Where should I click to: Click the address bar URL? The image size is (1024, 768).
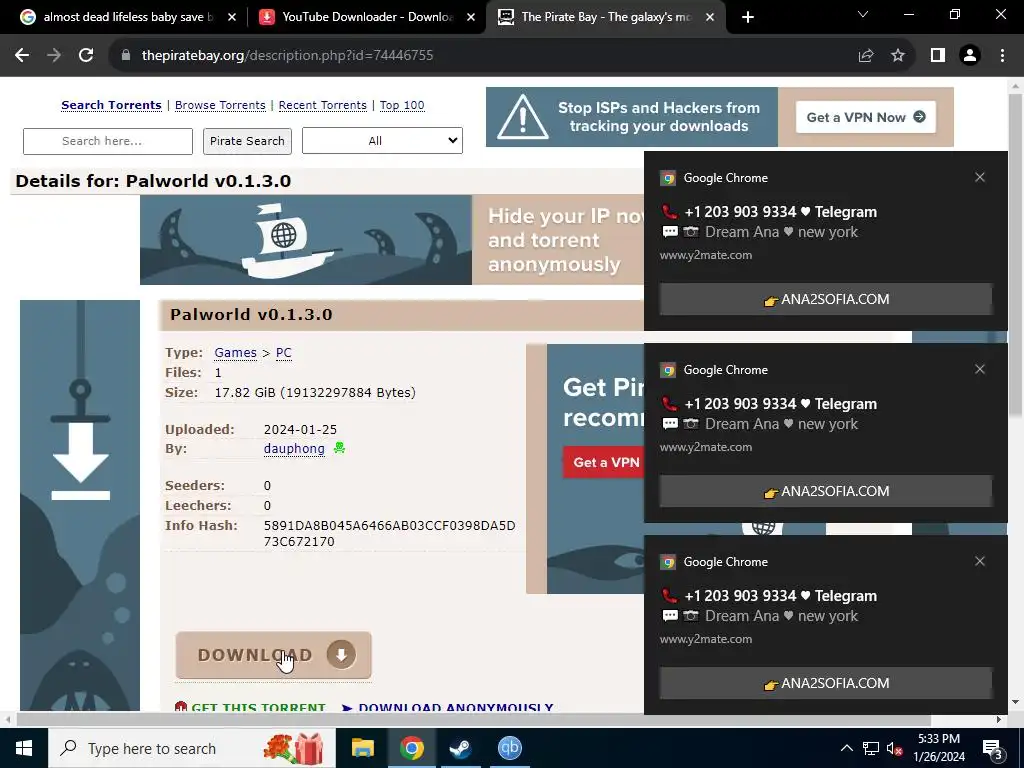(x=287, y=56)
